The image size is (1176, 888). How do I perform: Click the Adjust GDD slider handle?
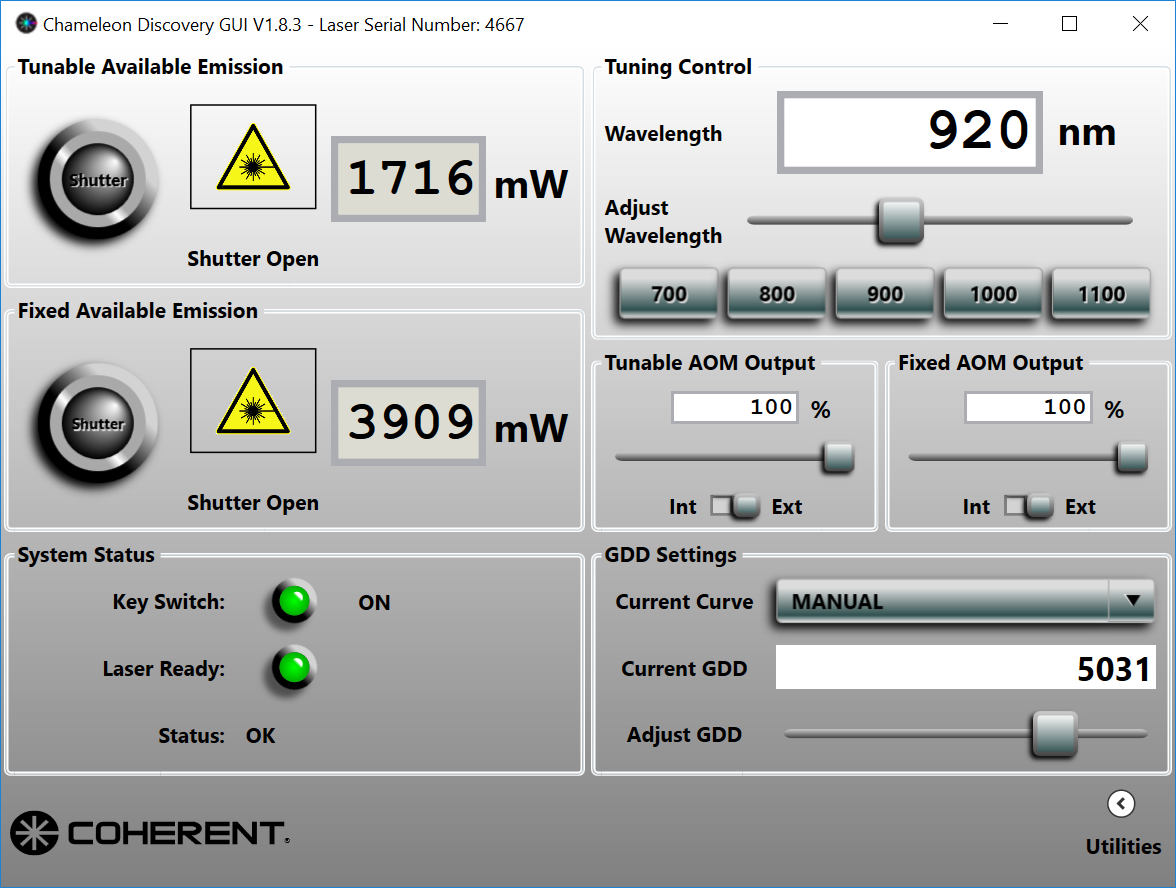1054,734
